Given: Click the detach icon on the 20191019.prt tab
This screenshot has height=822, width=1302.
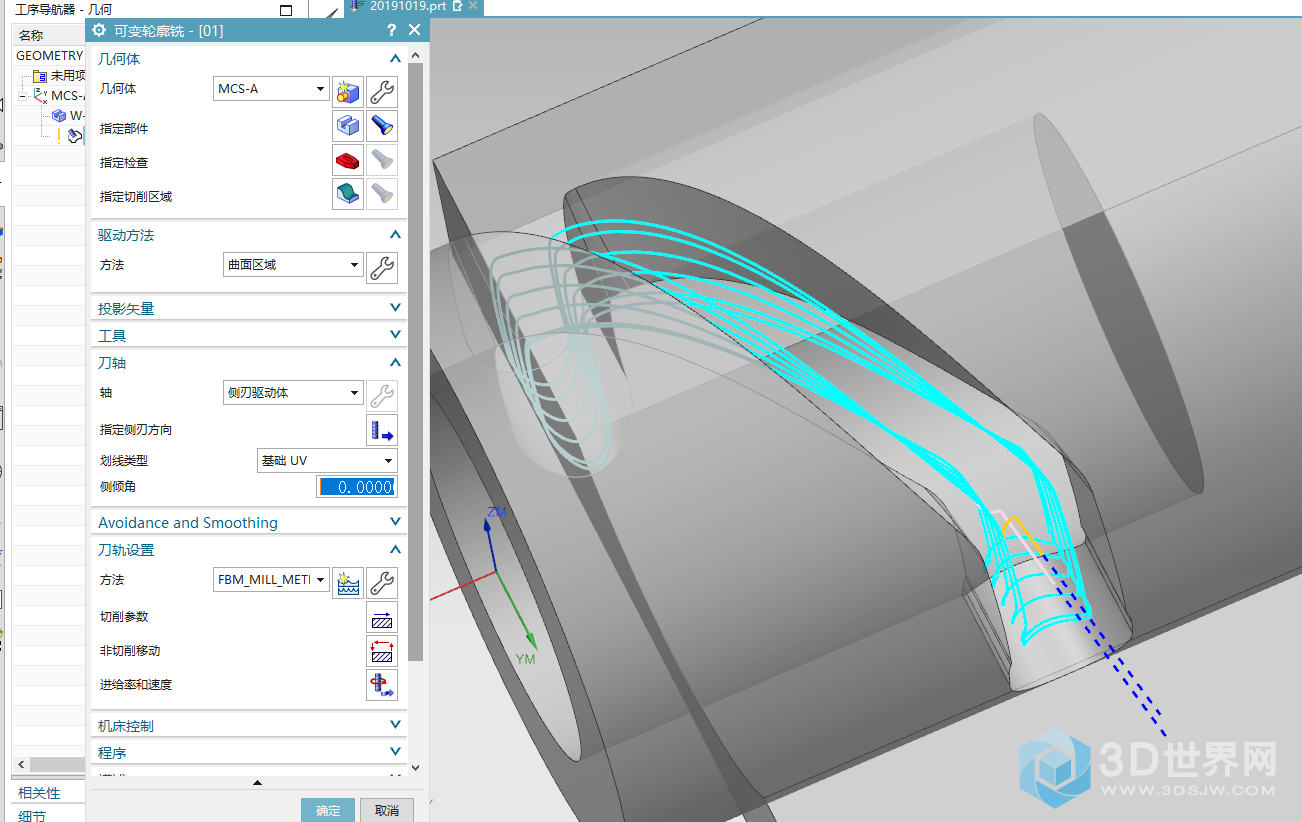Looking at the screenshot, I should 457,6.
